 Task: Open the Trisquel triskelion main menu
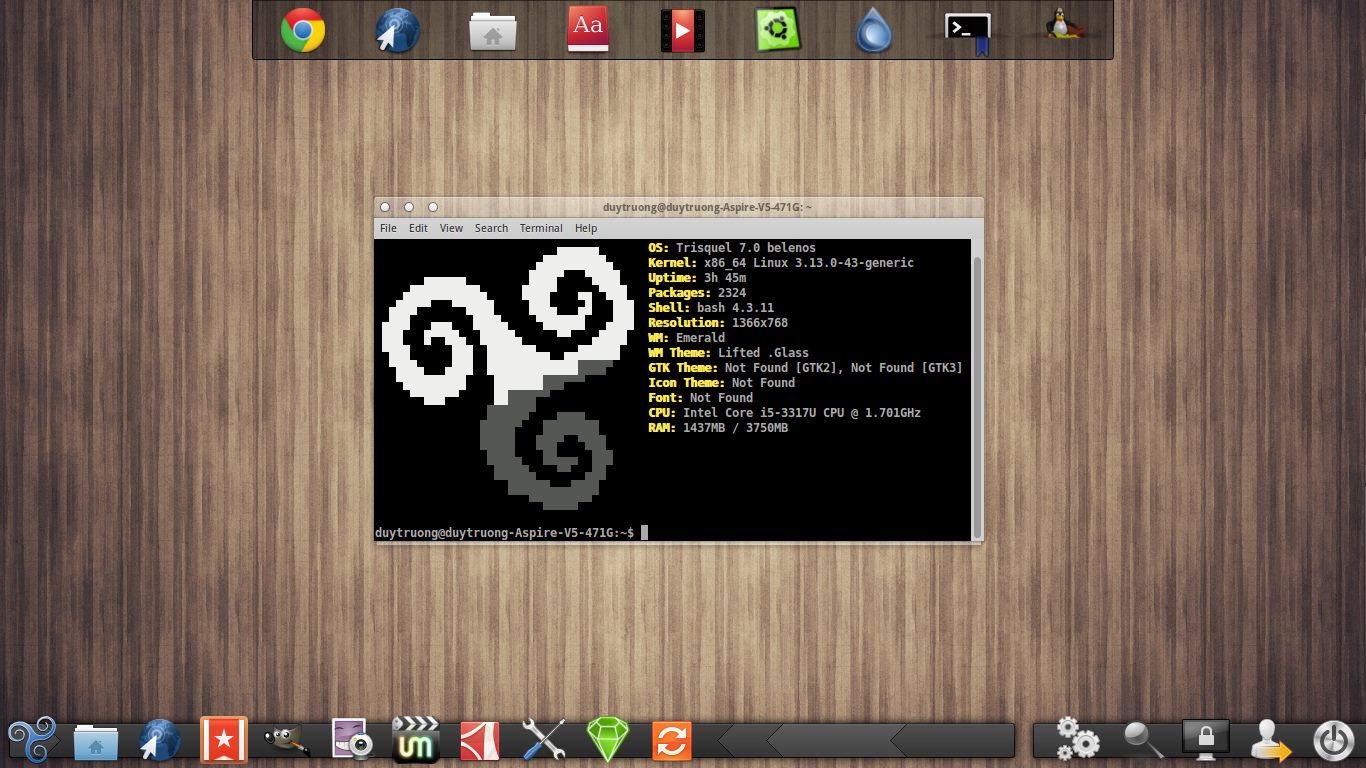(x=32, y=741)
